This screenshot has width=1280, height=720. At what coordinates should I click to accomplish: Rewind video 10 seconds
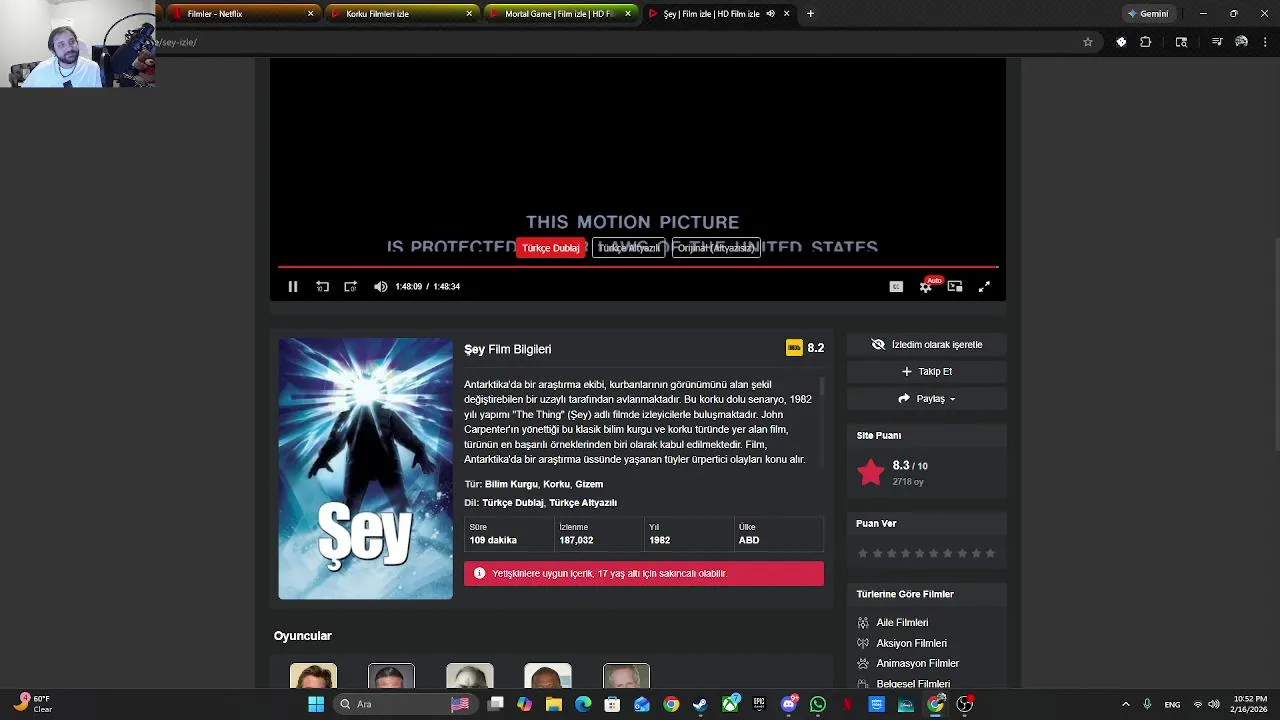tap(322, 286)
